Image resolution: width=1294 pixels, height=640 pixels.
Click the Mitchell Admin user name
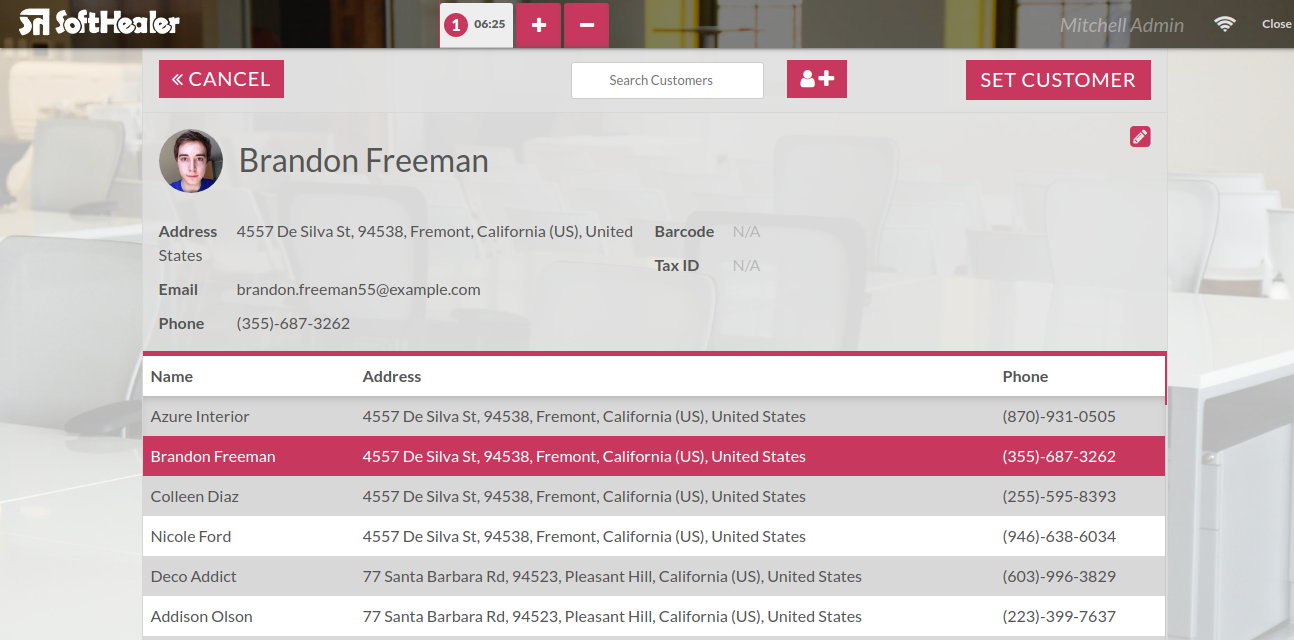(x=1121, y=25)
